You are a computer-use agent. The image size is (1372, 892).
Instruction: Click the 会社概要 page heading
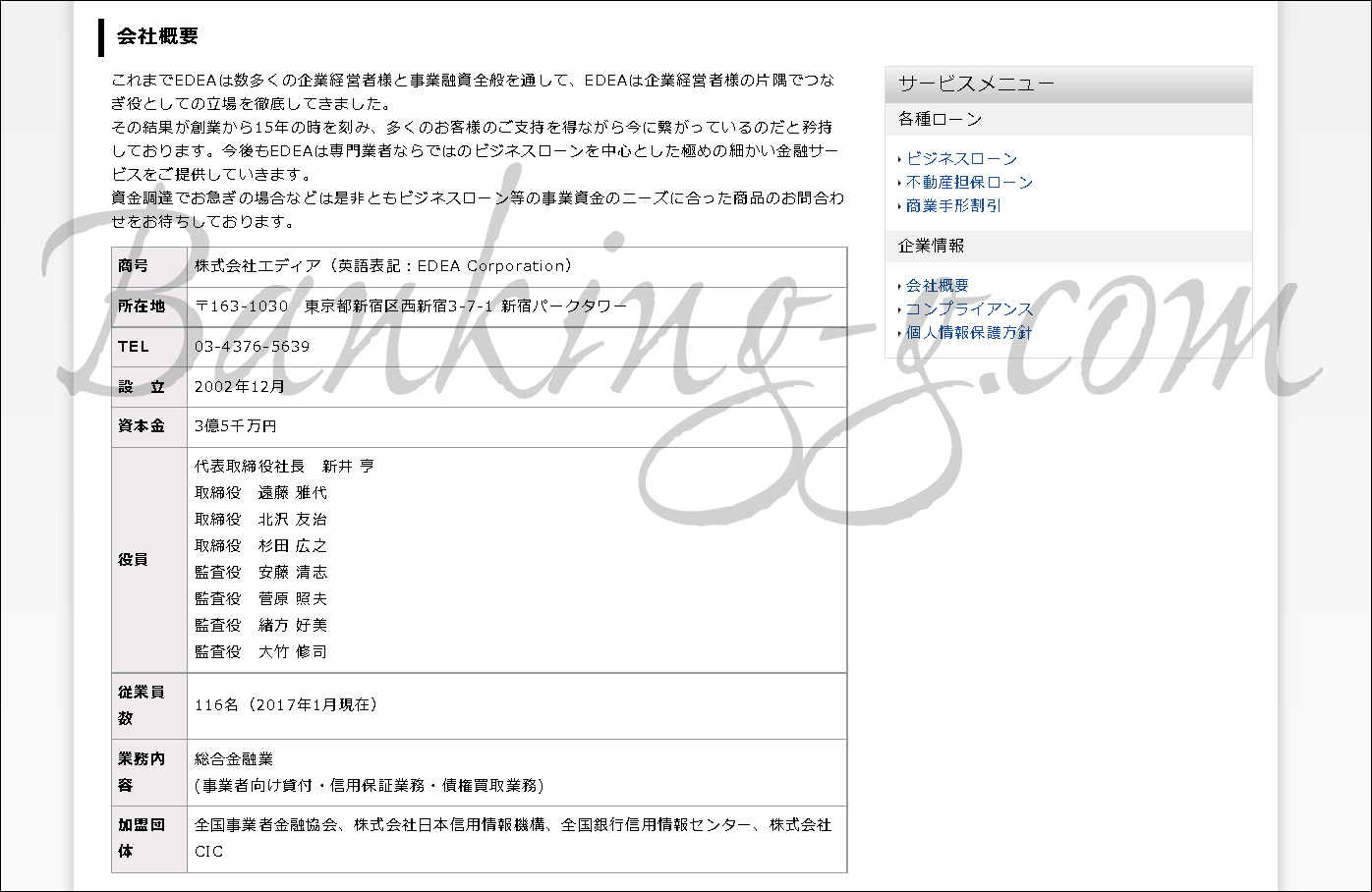(157, 36)
